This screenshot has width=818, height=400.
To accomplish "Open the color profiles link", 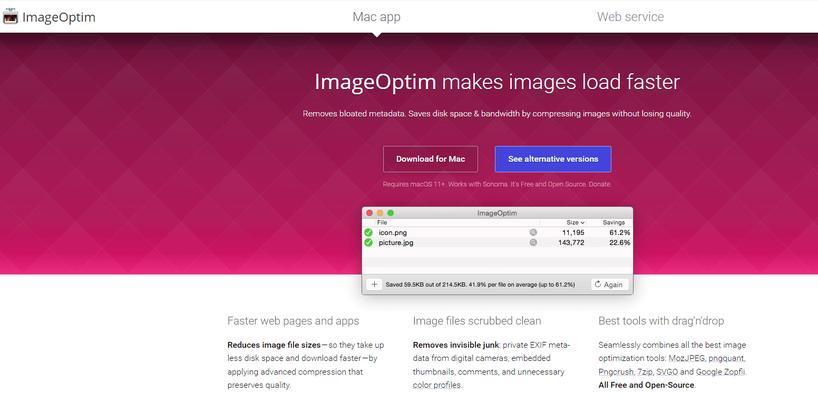I will [x=437, y=385].
